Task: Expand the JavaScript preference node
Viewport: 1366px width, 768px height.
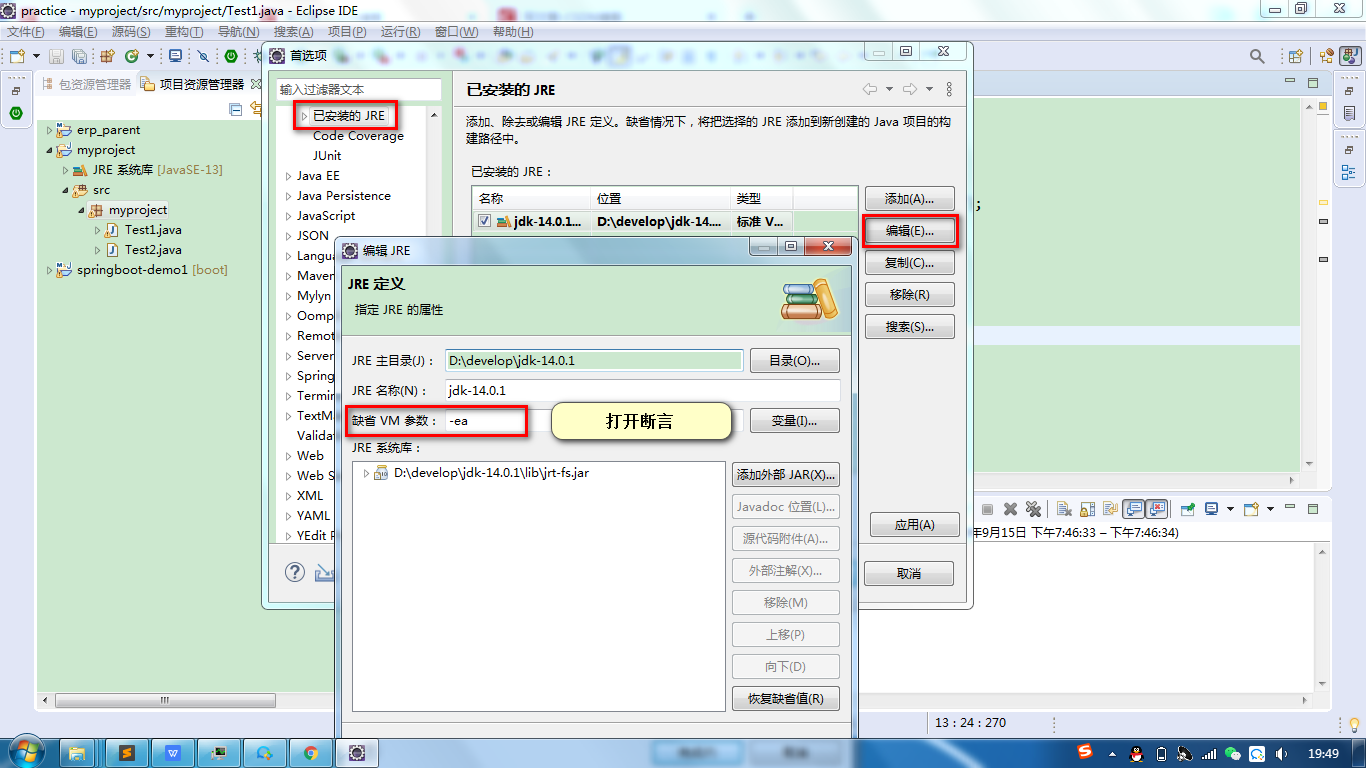Action: pyautogui.click(x=288, y=216)
